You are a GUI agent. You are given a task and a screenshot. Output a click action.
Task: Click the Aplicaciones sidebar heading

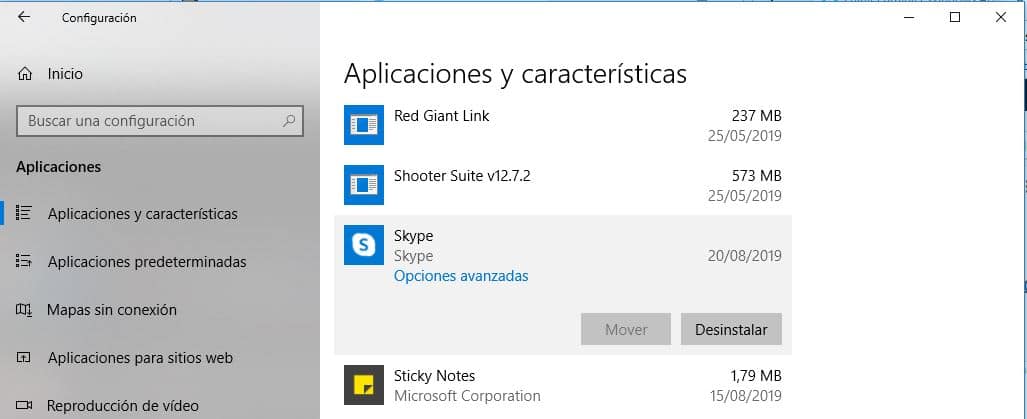(x=58, y=167)
